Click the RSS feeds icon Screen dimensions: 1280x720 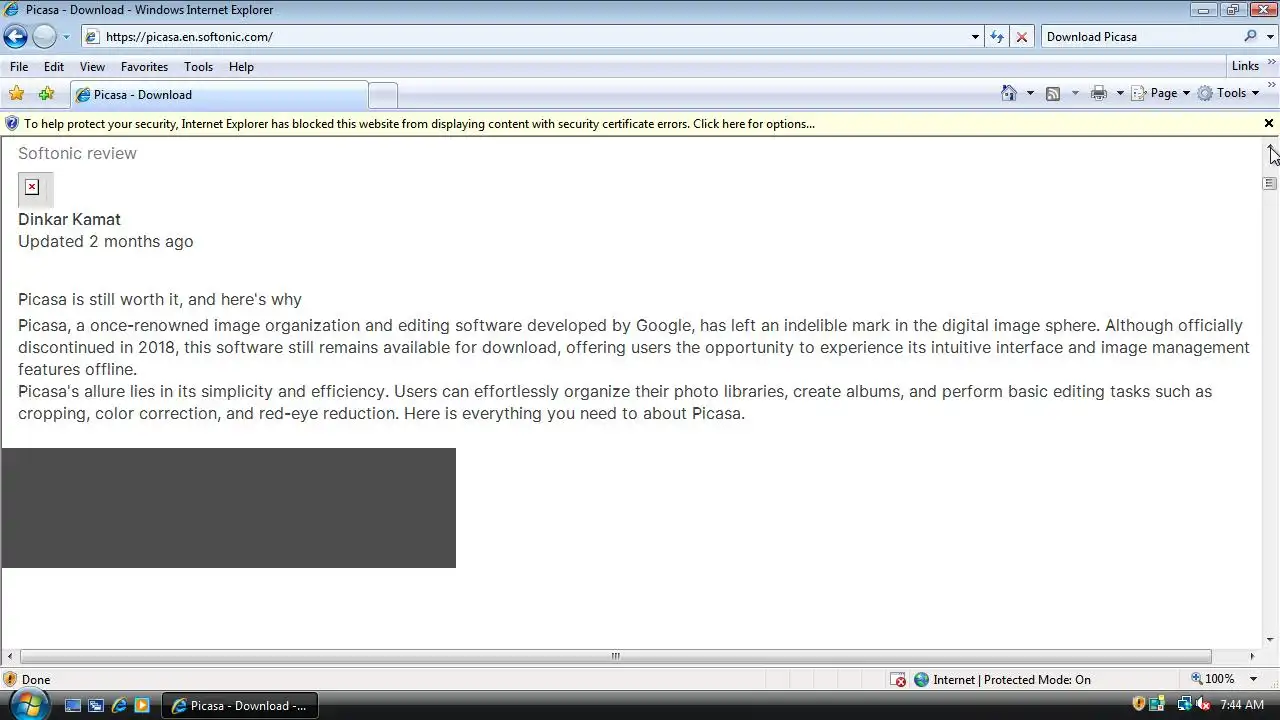(x=1053, y=93)
